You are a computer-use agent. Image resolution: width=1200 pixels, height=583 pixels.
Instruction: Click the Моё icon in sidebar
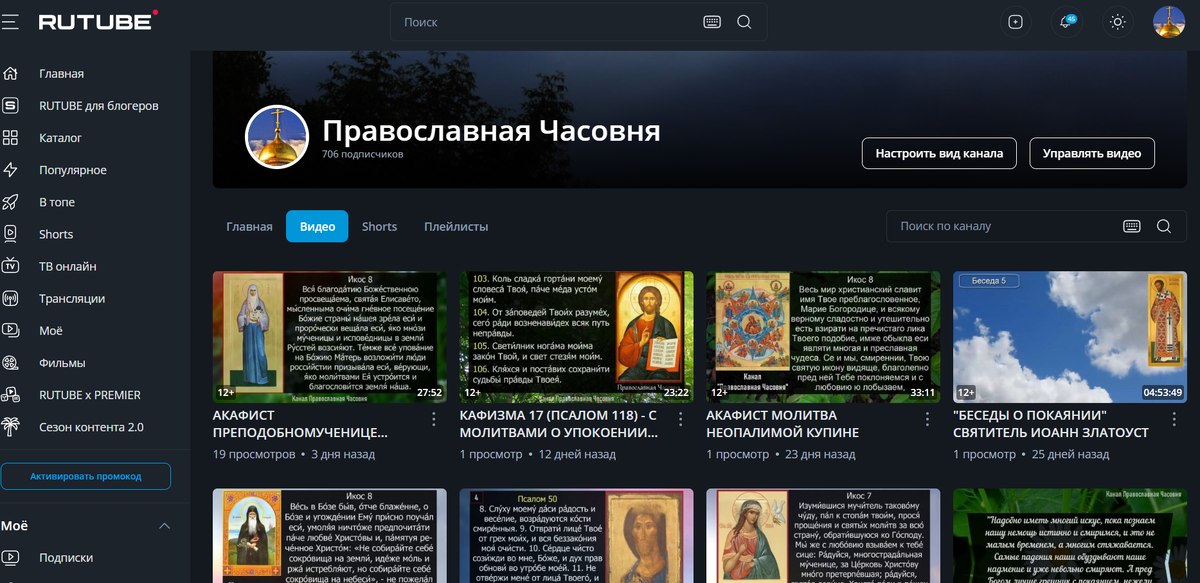coord(10,330)
